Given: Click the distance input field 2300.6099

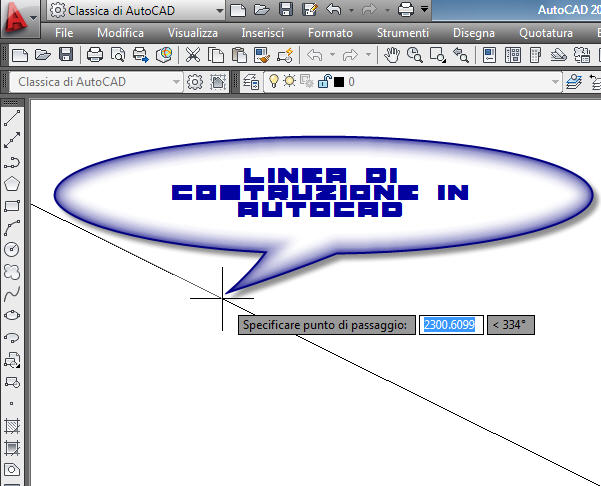Looking at the screenshot, I should click(451, 325).
